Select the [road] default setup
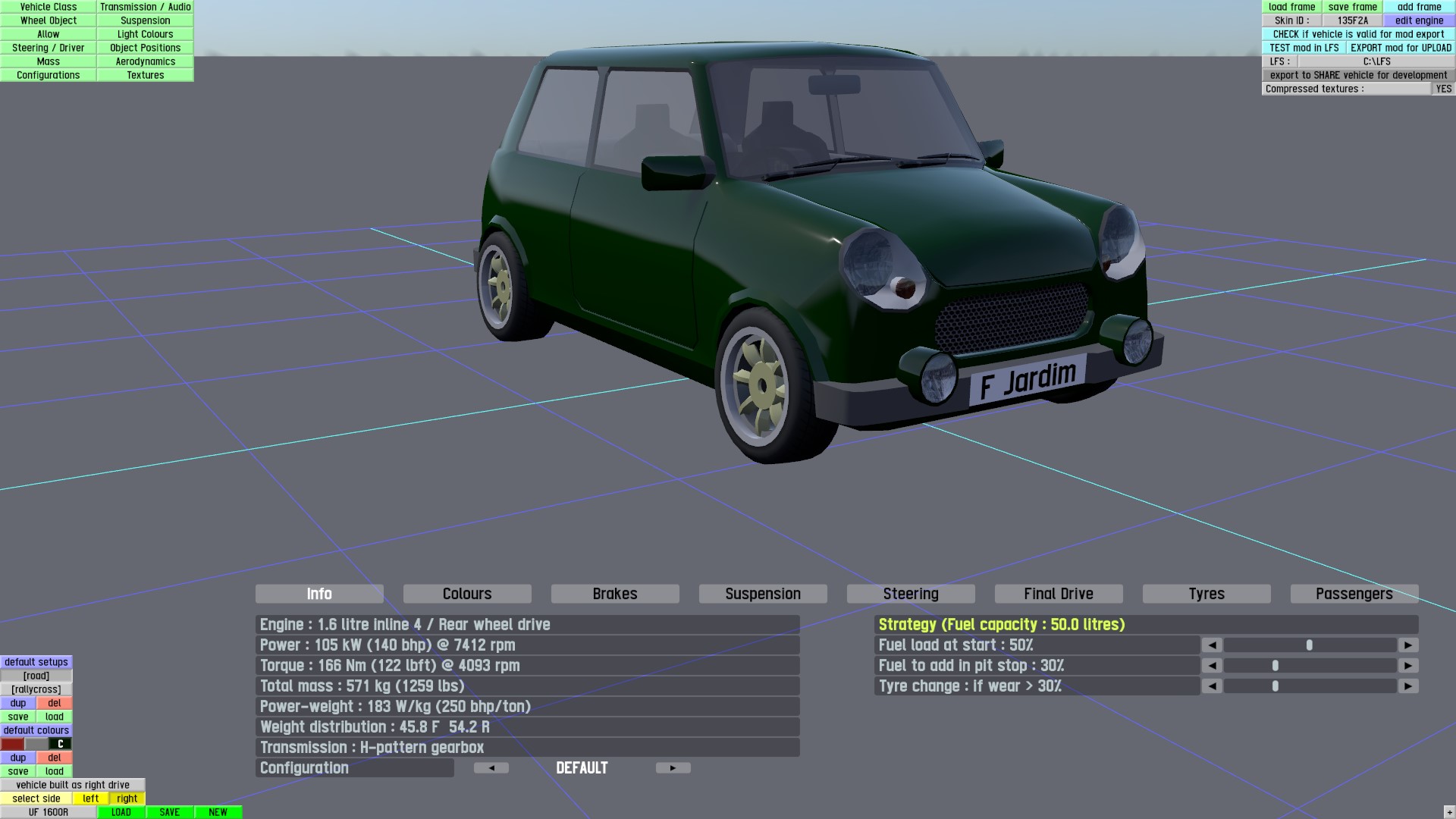 36,676
